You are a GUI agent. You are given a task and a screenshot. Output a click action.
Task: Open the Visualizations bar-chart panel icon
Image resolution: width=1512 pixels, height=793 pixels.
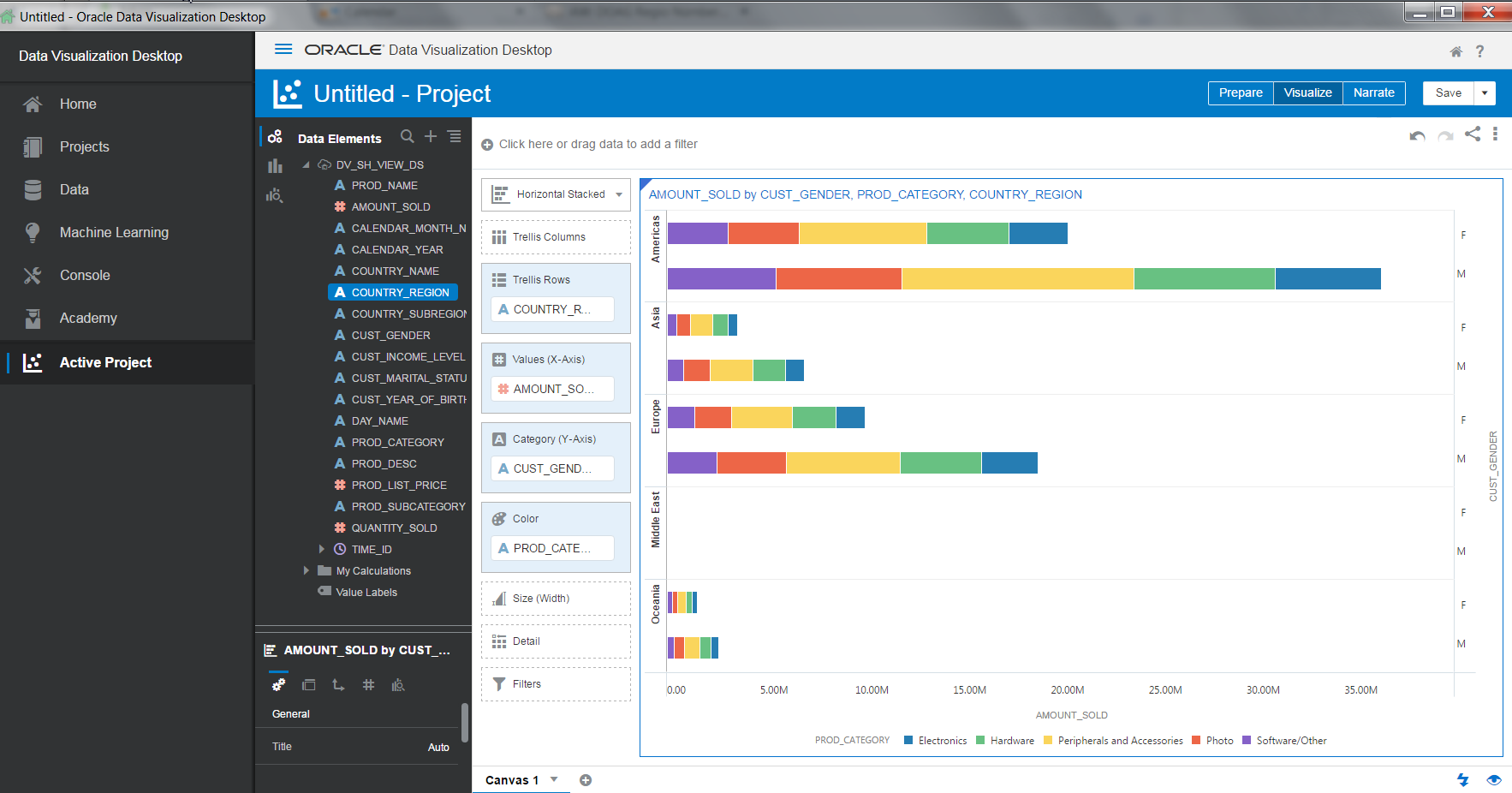(275, 166)
